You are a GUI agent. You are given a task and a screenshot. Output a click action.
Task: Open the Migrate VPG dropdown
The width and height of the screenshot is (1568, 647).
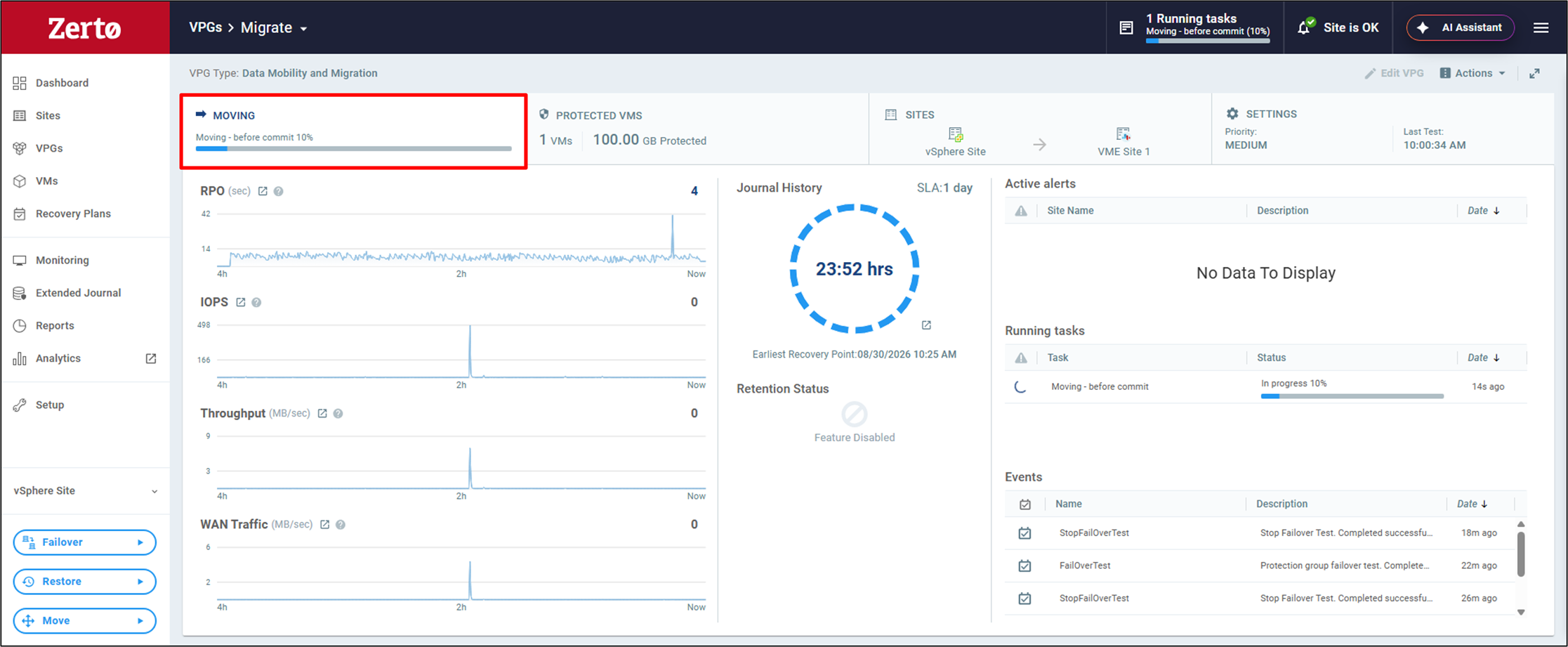tap(304, 29)
